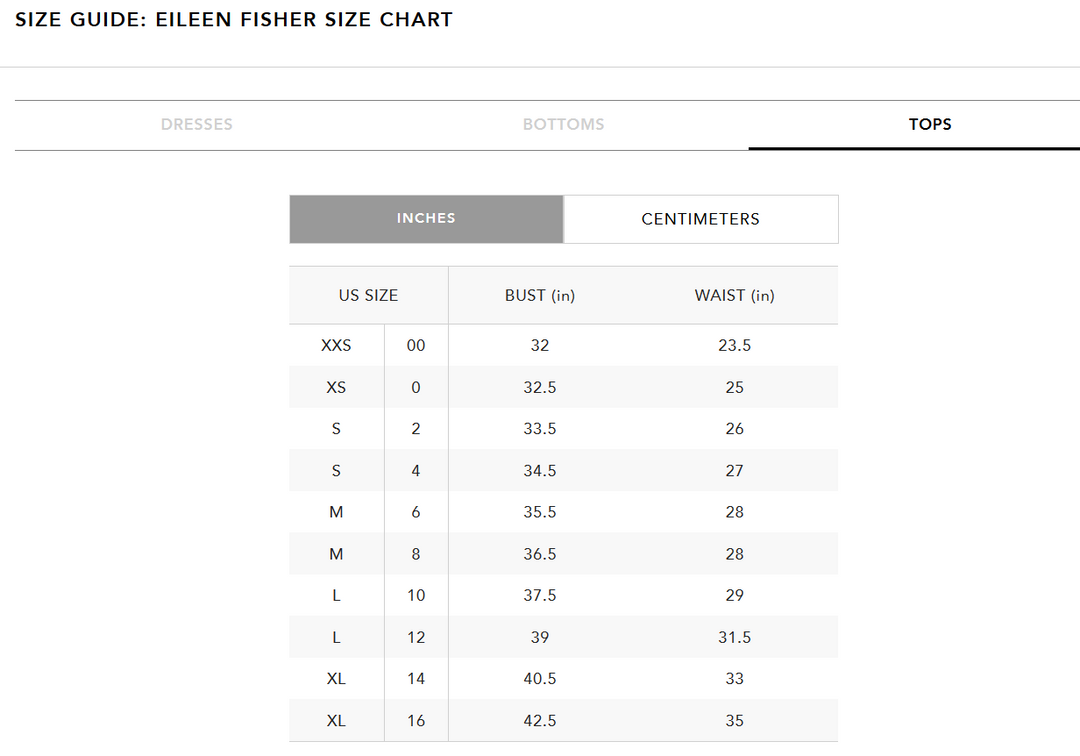The width and height of the screenshot is (1080, 756).
Task: Click the BUST (in) column header
Action: (539, 295)
